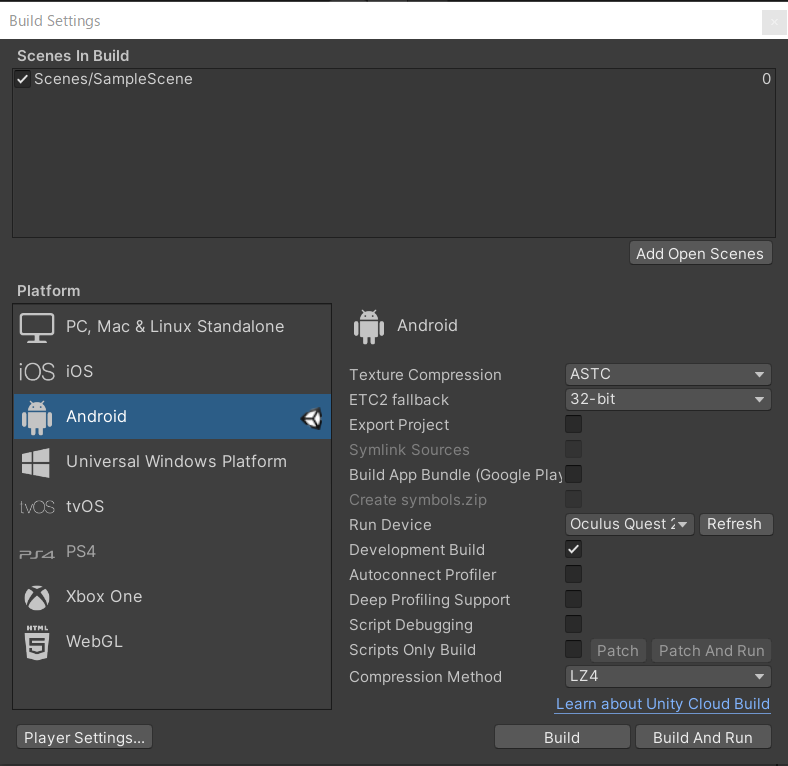Click the Windows logo for Universal Windows Platform

[36, 462]
